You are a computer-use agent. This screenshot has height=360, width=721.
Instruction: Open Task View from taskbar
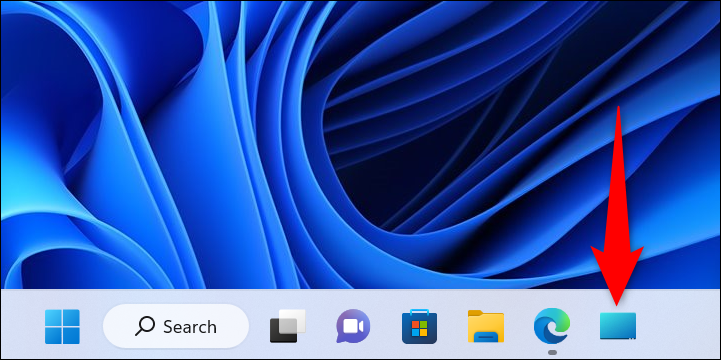click(x=288, y=326)
